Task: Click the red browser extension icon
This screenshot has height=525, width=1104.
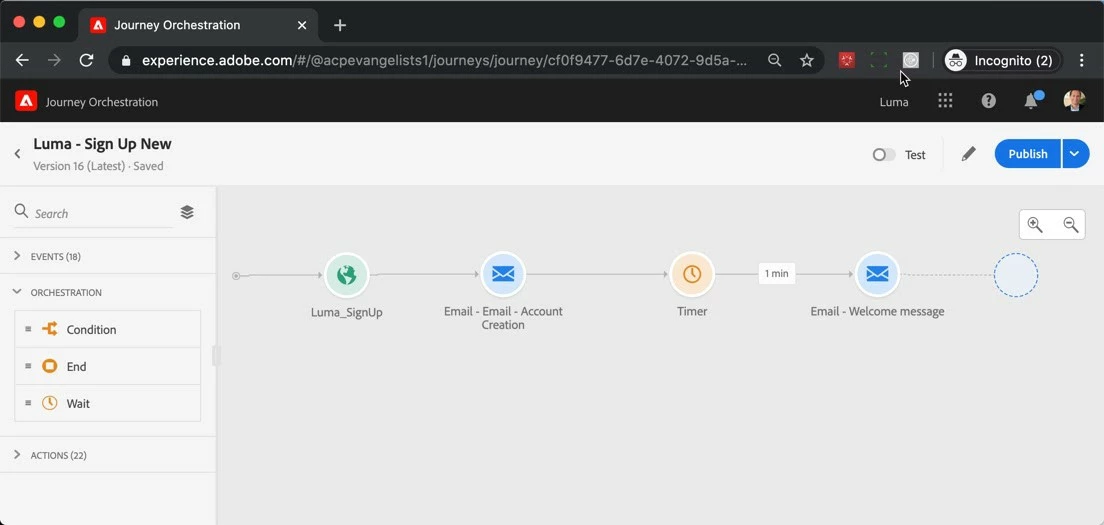Action: [x=846, y=61]
